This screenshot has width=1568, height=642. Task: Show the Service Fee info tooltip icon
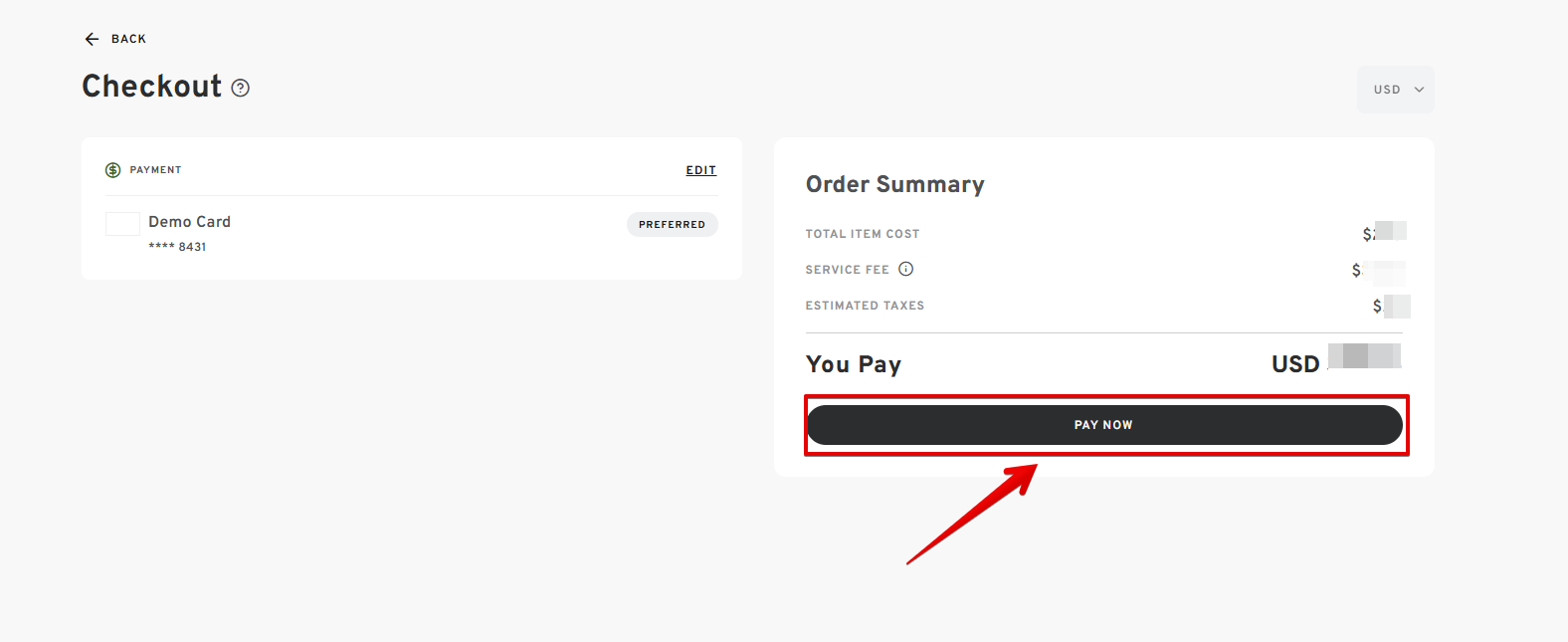(905, 269)
